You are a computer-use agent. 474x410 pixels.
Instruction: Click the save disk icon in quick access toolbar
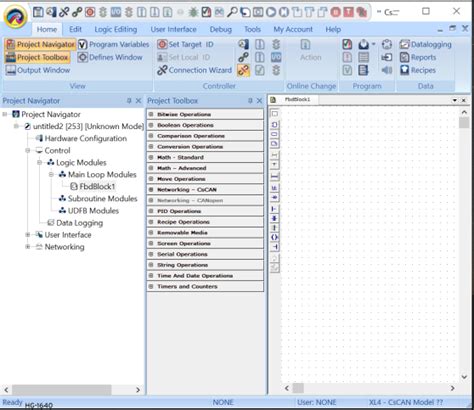tap(38, 12)
